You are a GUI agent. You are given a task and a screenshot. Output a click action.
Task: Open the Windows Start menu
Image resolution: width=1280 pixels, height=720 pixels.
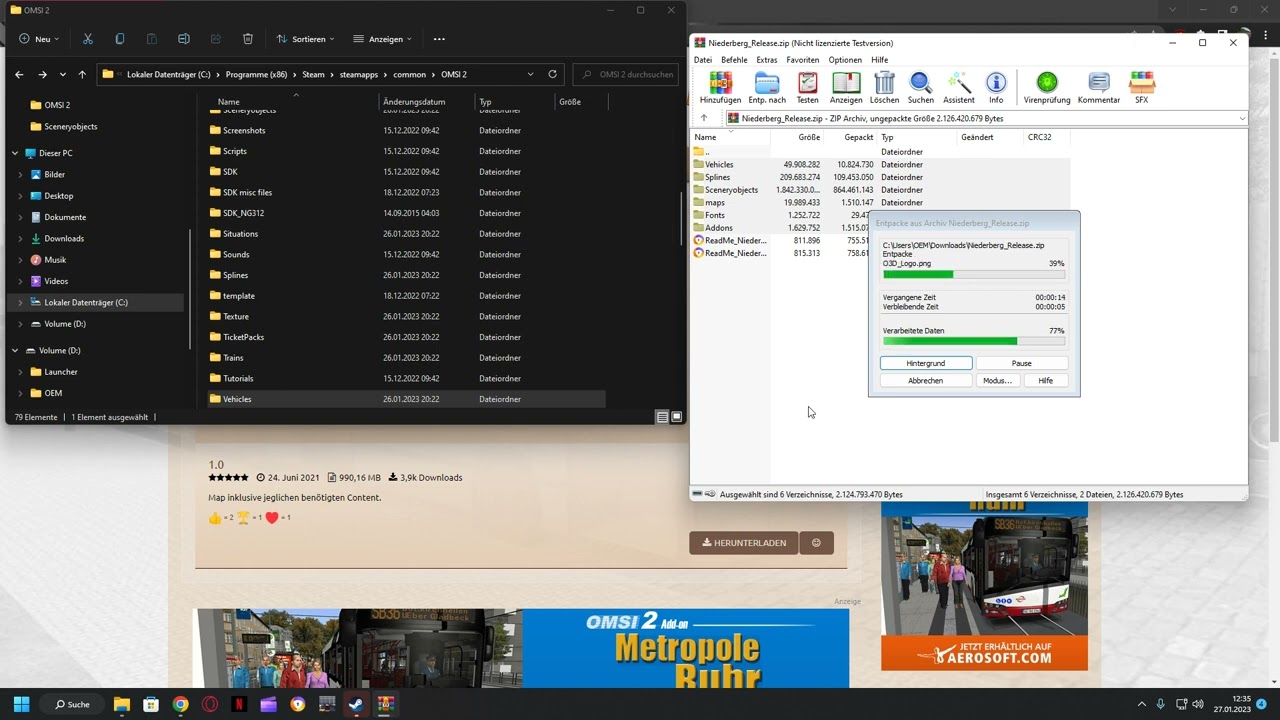tap(21, 704)
